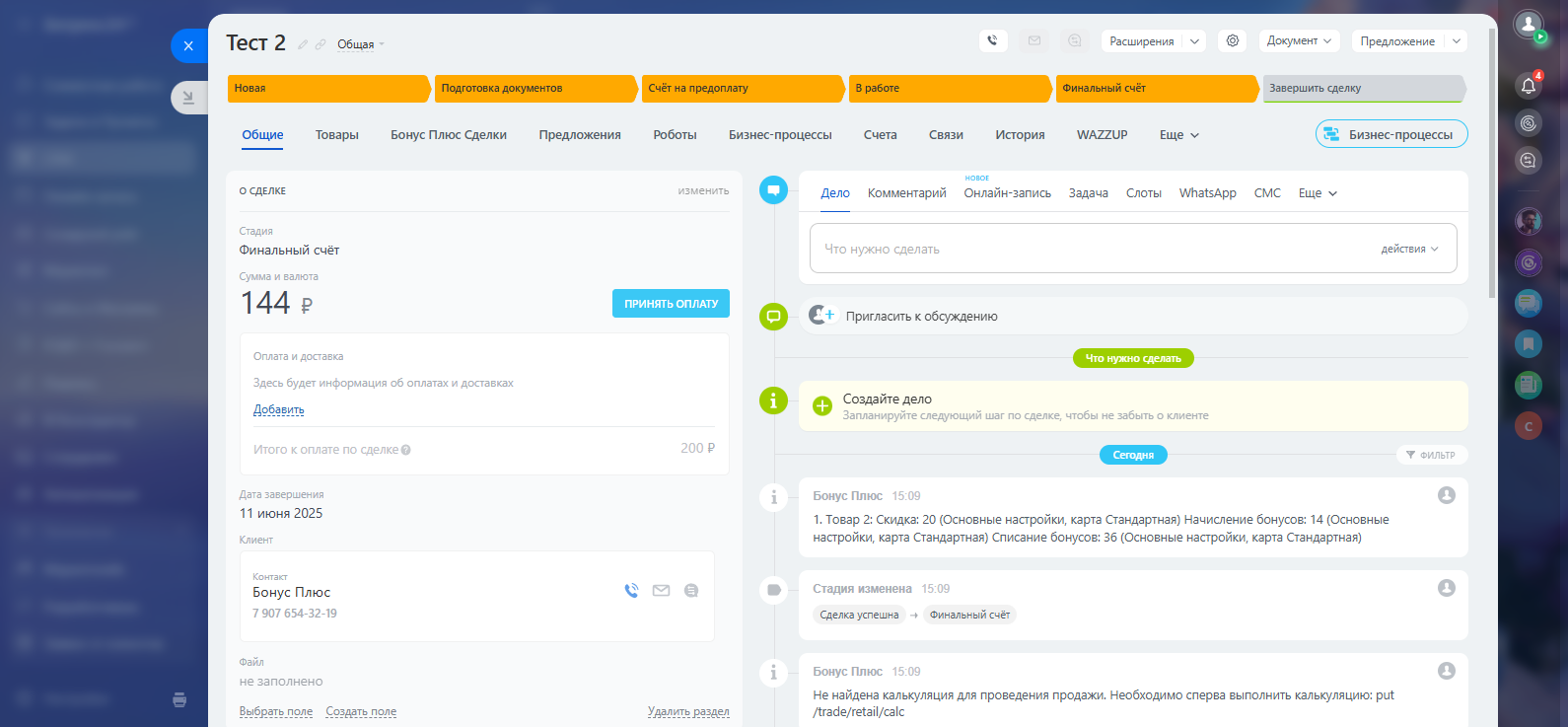Open notifications bell in right sidebar
1568x727 pixels.
[1528, 86]
